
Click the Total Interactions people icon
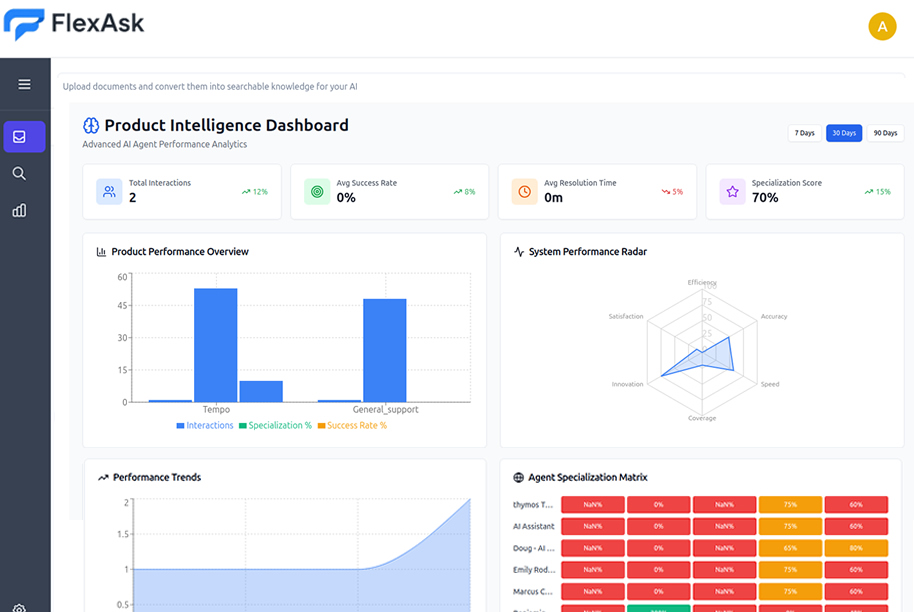(x=109, y=192)
